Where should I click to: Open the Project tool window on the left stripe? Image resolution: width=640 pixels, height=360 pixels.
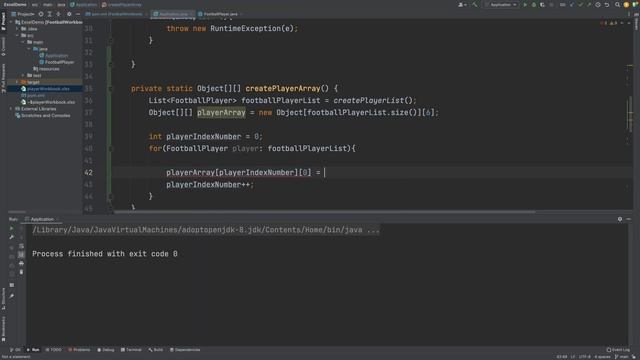click(x=3, y=21)
